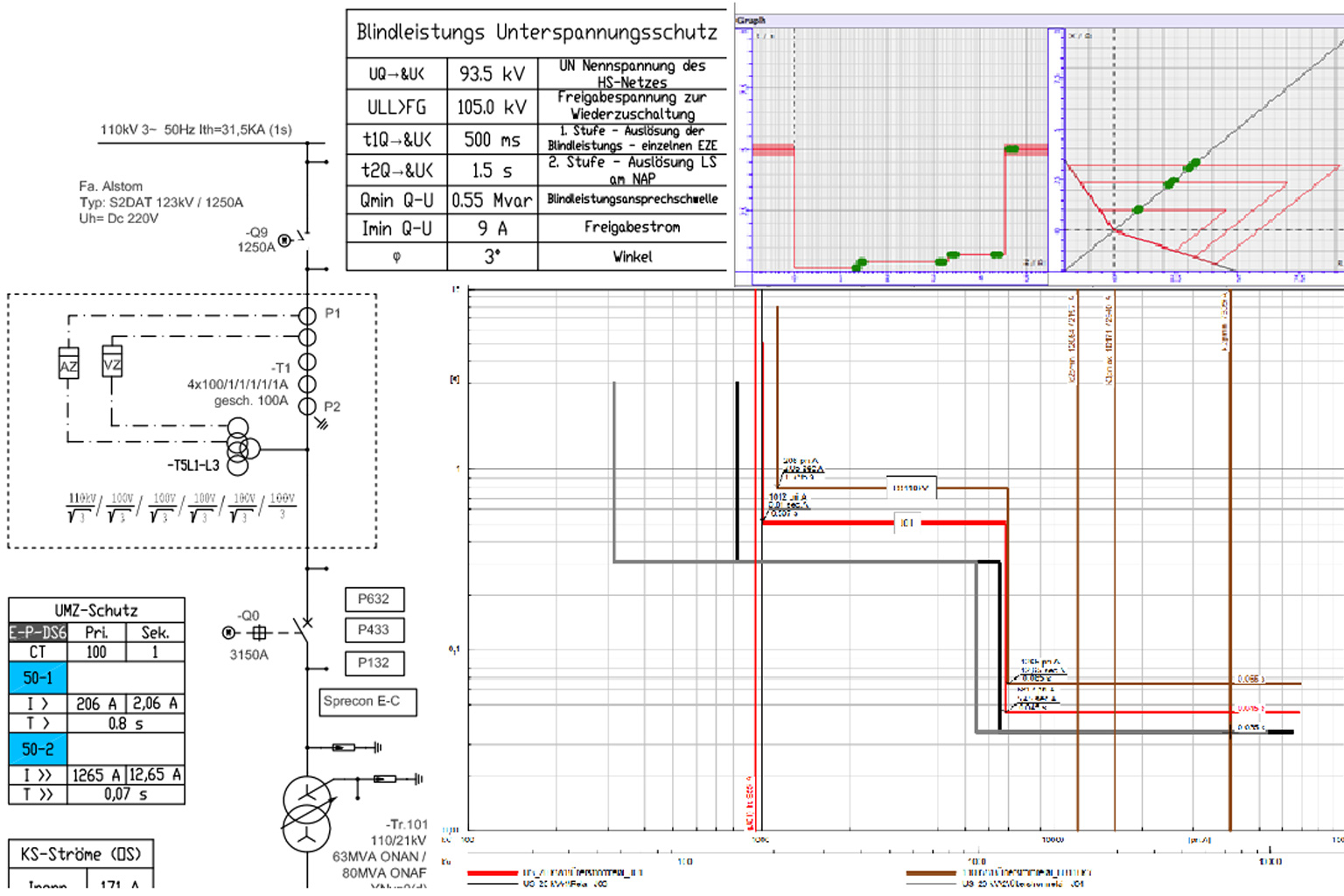Select the 206 A primary value

pyautogui.click(x=97, y=703)
